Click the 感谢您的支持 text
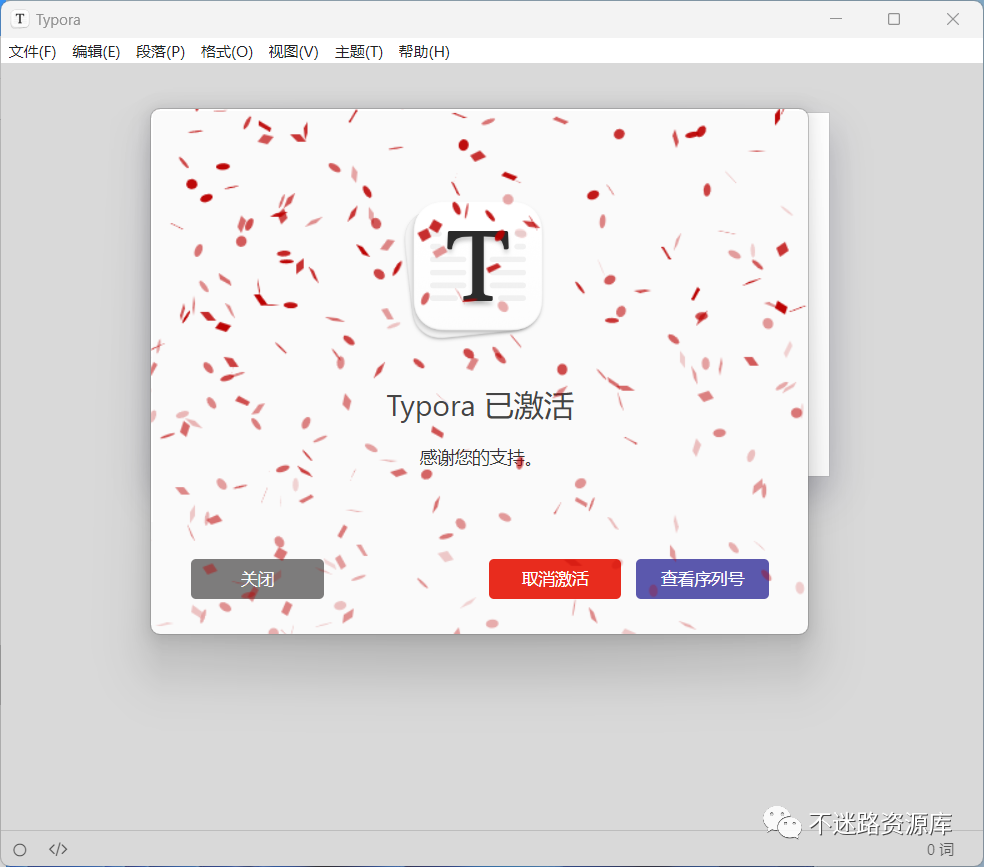Viewport: 984px width, 867px height. point(476,458)
